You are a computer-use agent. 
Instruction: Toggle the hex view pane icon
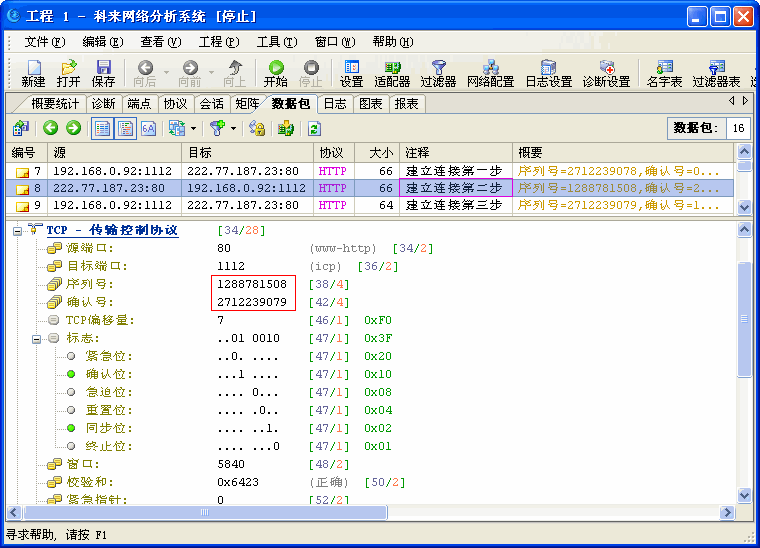(x=148, y=128)
